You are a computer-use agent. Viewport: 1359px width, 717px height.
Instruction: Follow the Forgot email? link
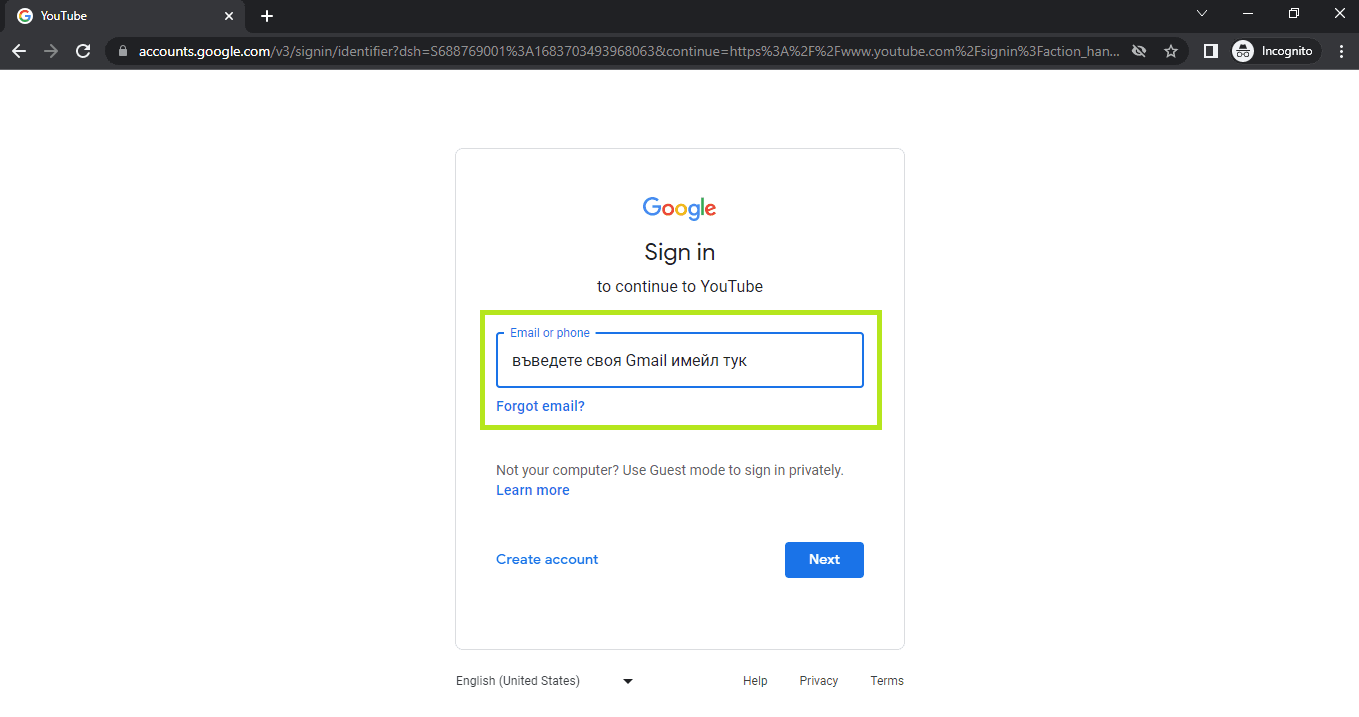point(540,406)
